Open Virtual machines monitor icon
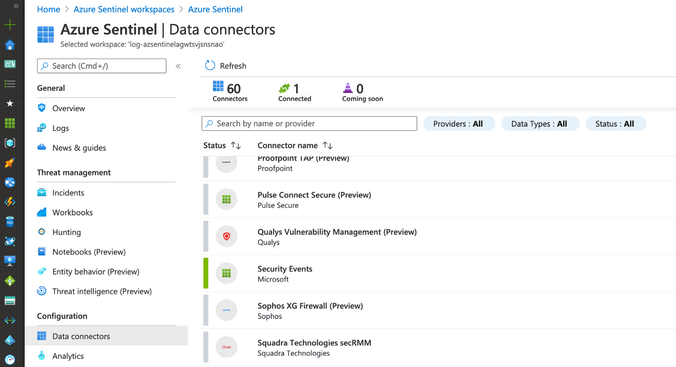676x367 pixels. 10,261
